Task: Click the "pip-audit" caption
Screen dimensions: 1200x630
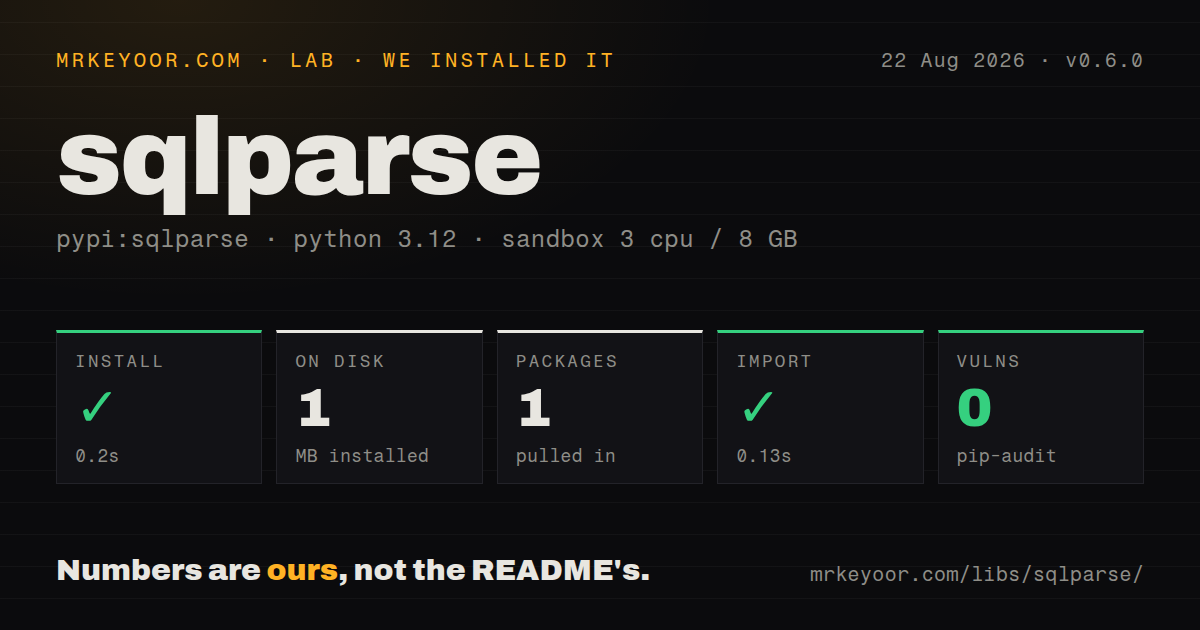Action: (x=1006, y=456)
